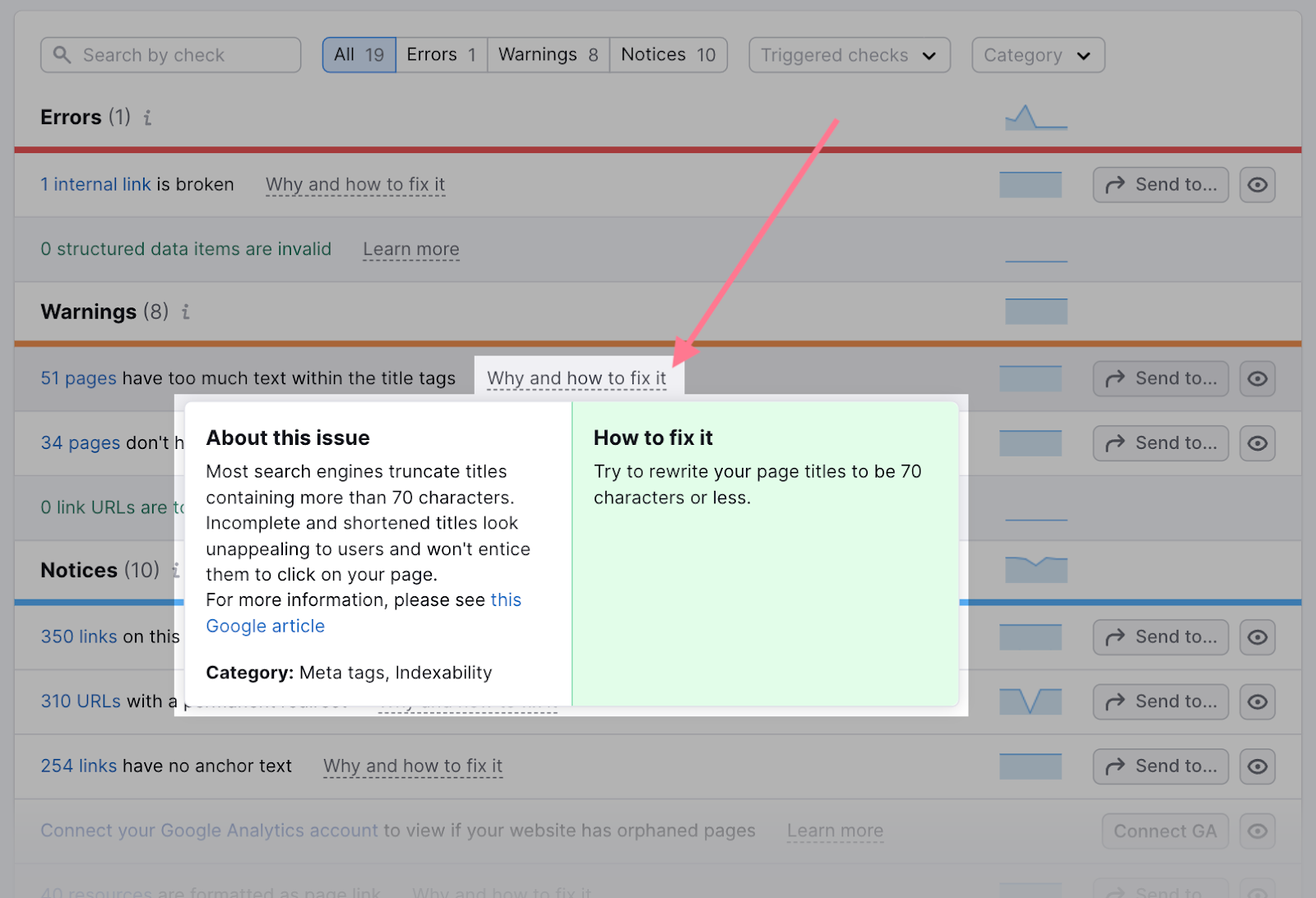Click the info icon next to Notices

(177, 570)
